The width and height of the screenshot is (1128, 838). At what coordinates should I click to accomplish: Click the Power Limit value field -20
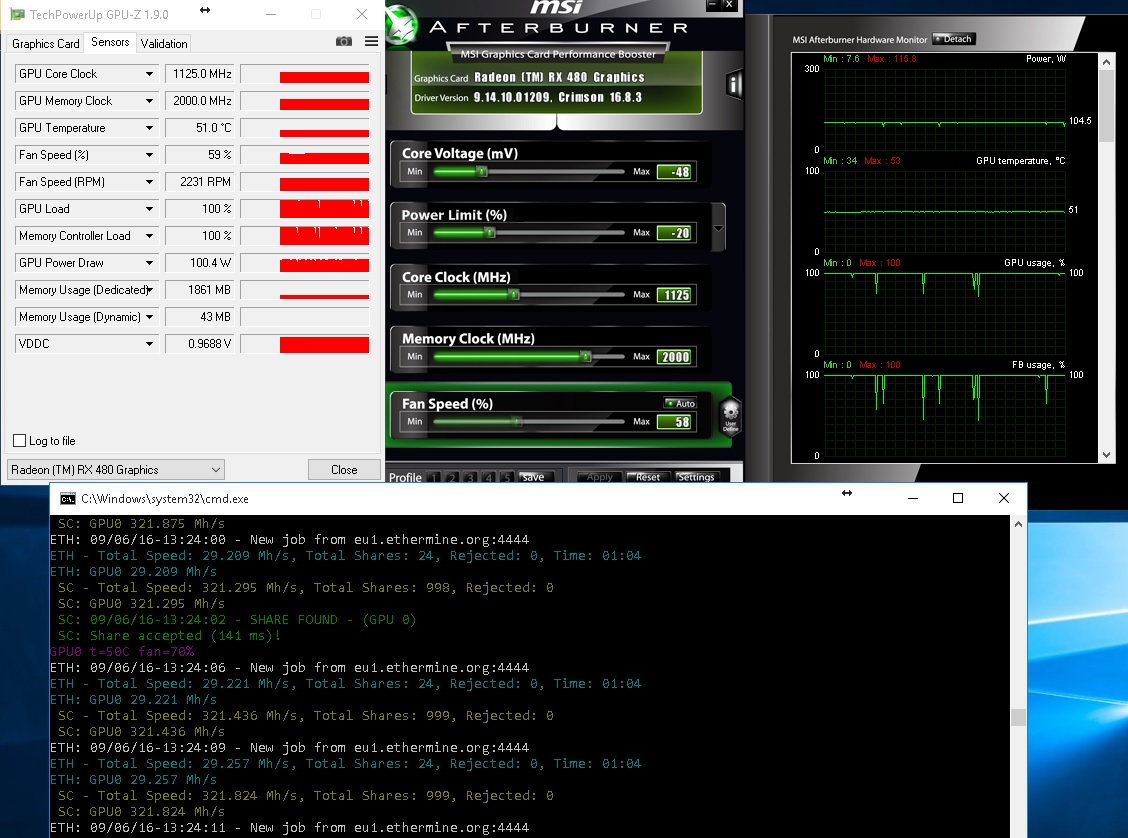coord(676,233)
